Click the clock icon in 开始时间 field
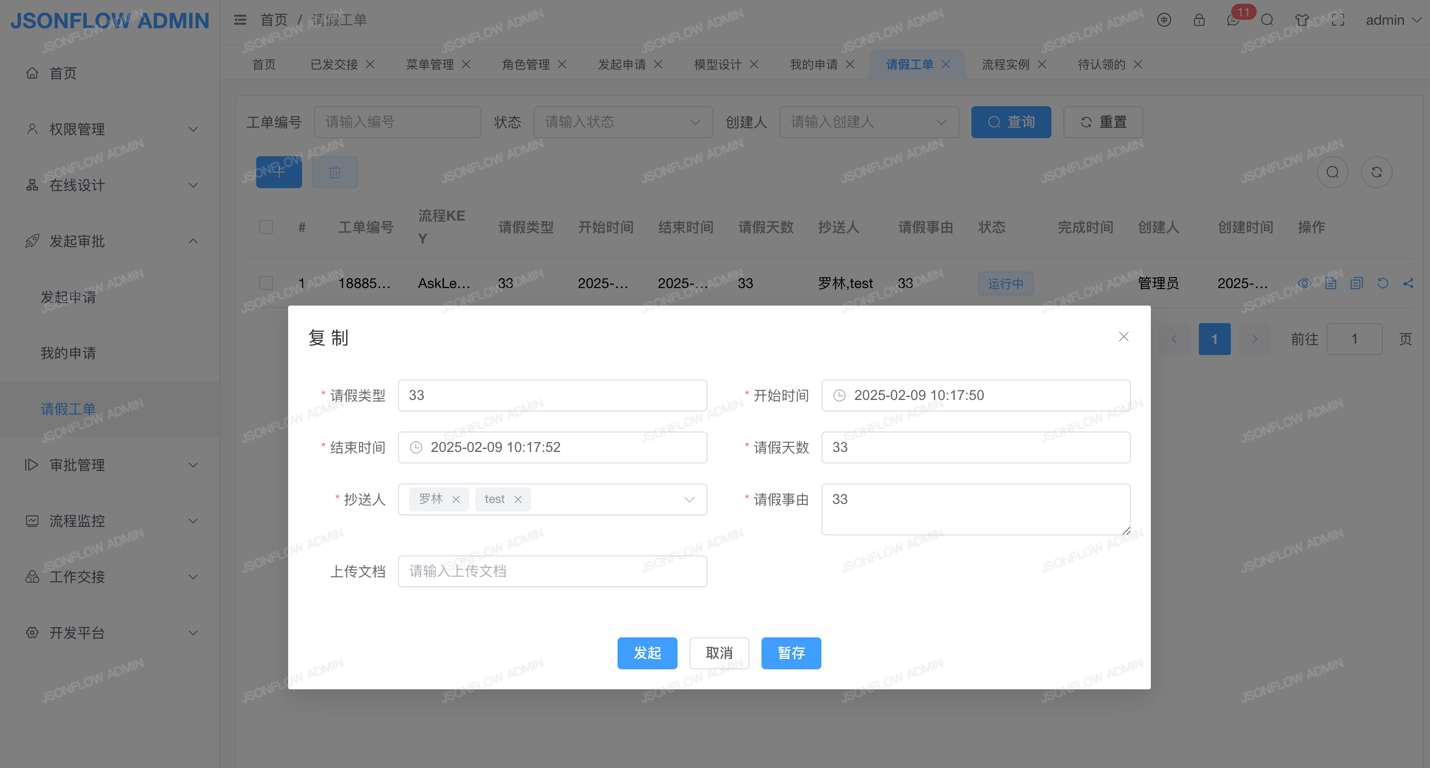The width and height of the screenshot is (1430, 768). [x=840, y=395]
